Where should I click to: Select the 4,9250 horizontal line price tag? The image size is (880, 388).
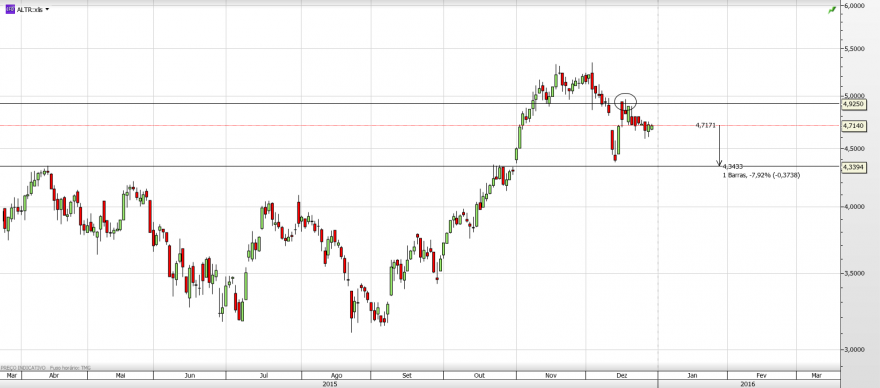tap(854, 104)
